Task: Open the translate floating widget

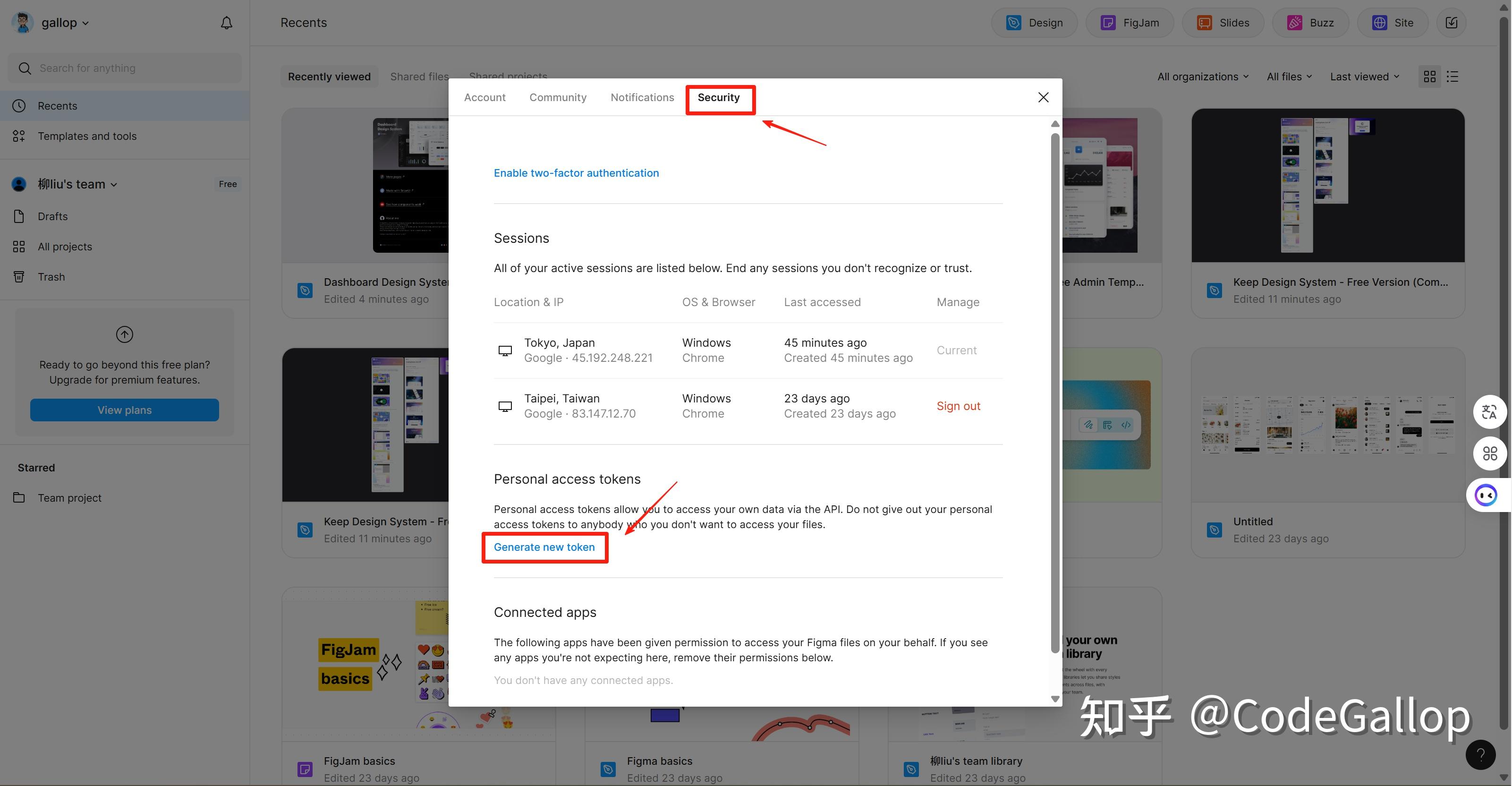Action: [x=1489, y=412]
